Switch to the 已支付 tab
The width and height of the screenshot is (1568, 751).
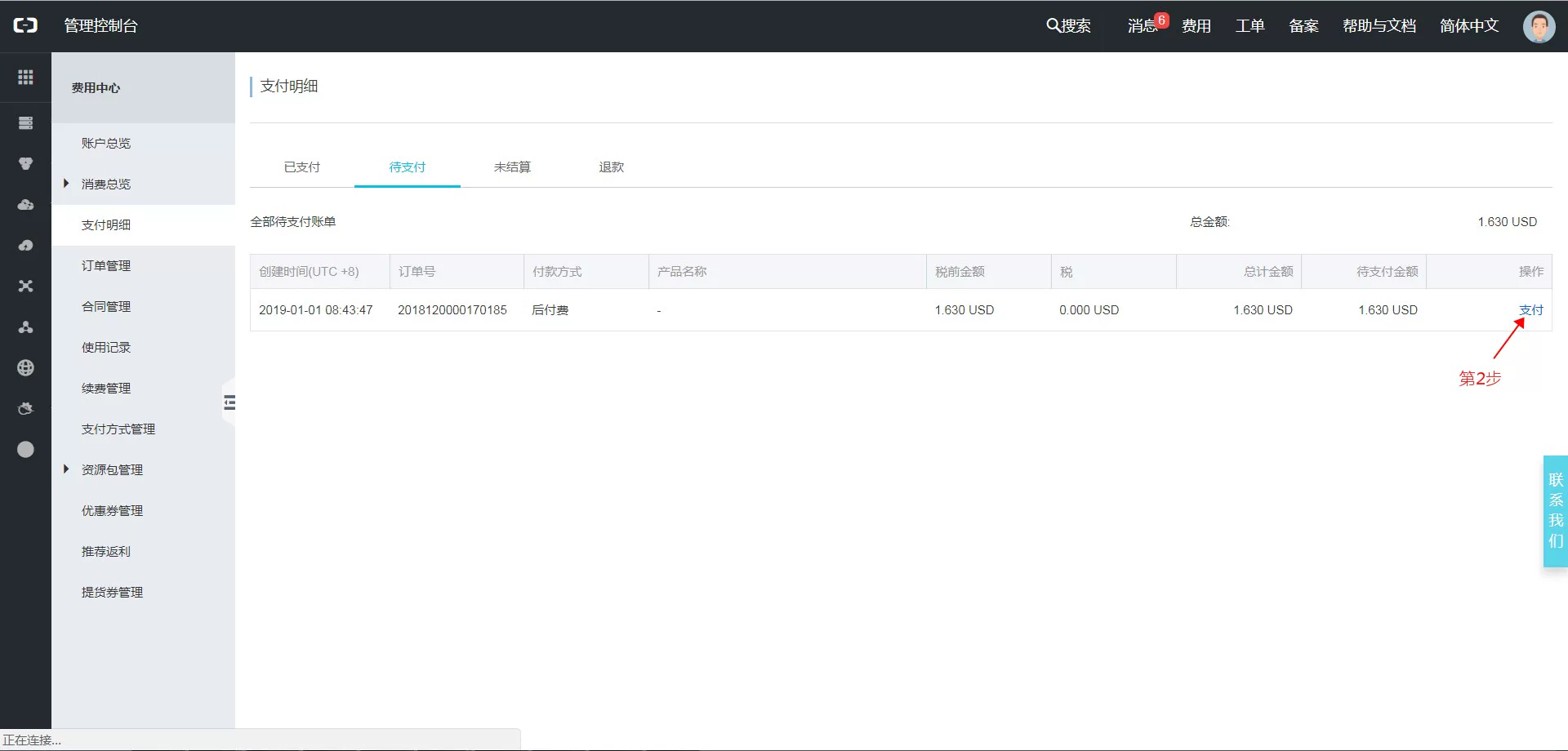[x=302, y=167]
